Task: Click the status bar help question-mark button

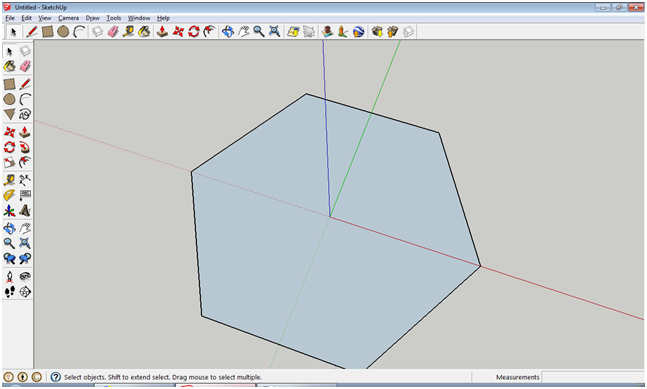Action: [x=56, y=377]
